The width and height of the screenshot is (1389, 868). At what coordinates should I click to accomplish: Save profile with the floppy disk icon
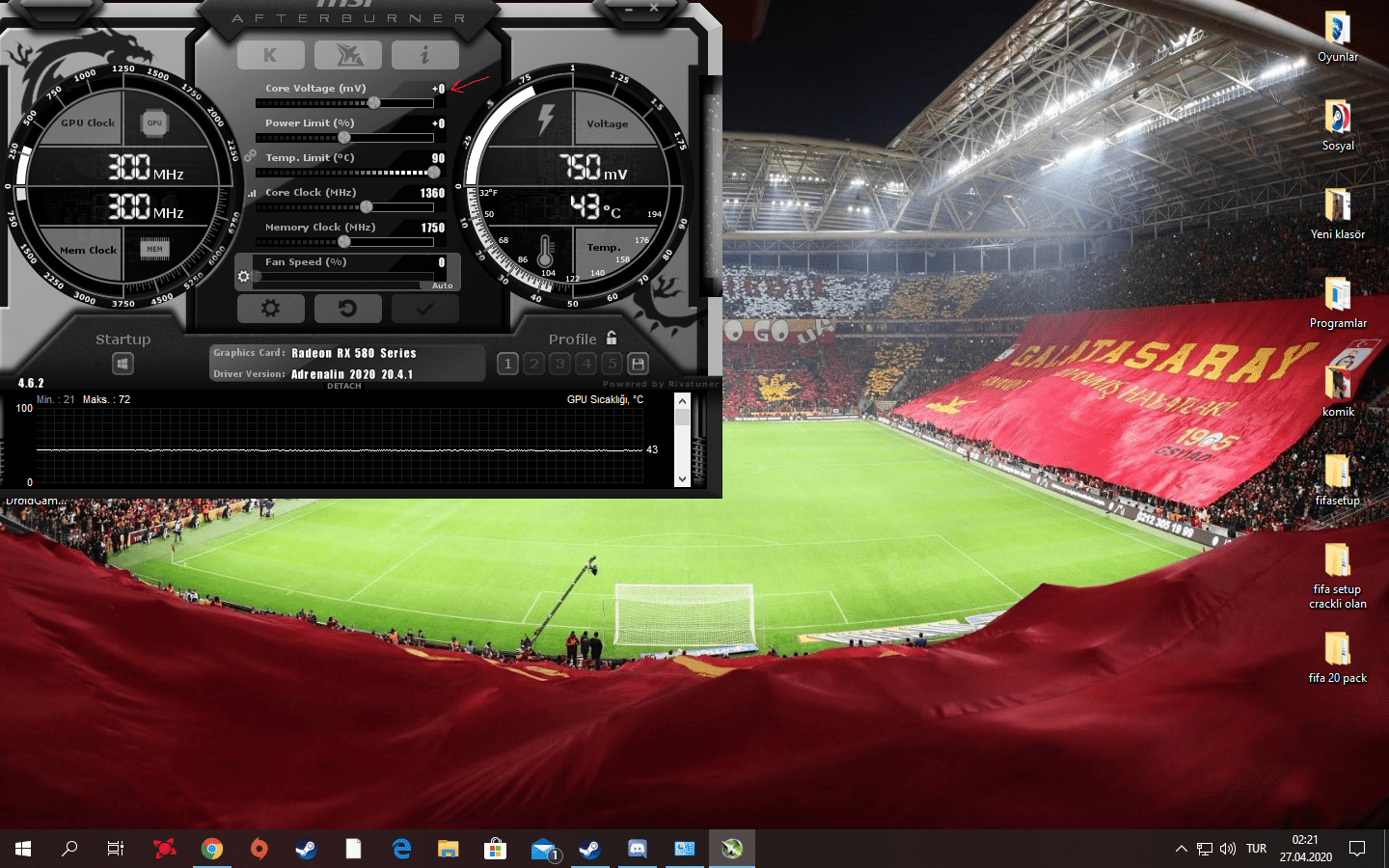click(638, 364)
